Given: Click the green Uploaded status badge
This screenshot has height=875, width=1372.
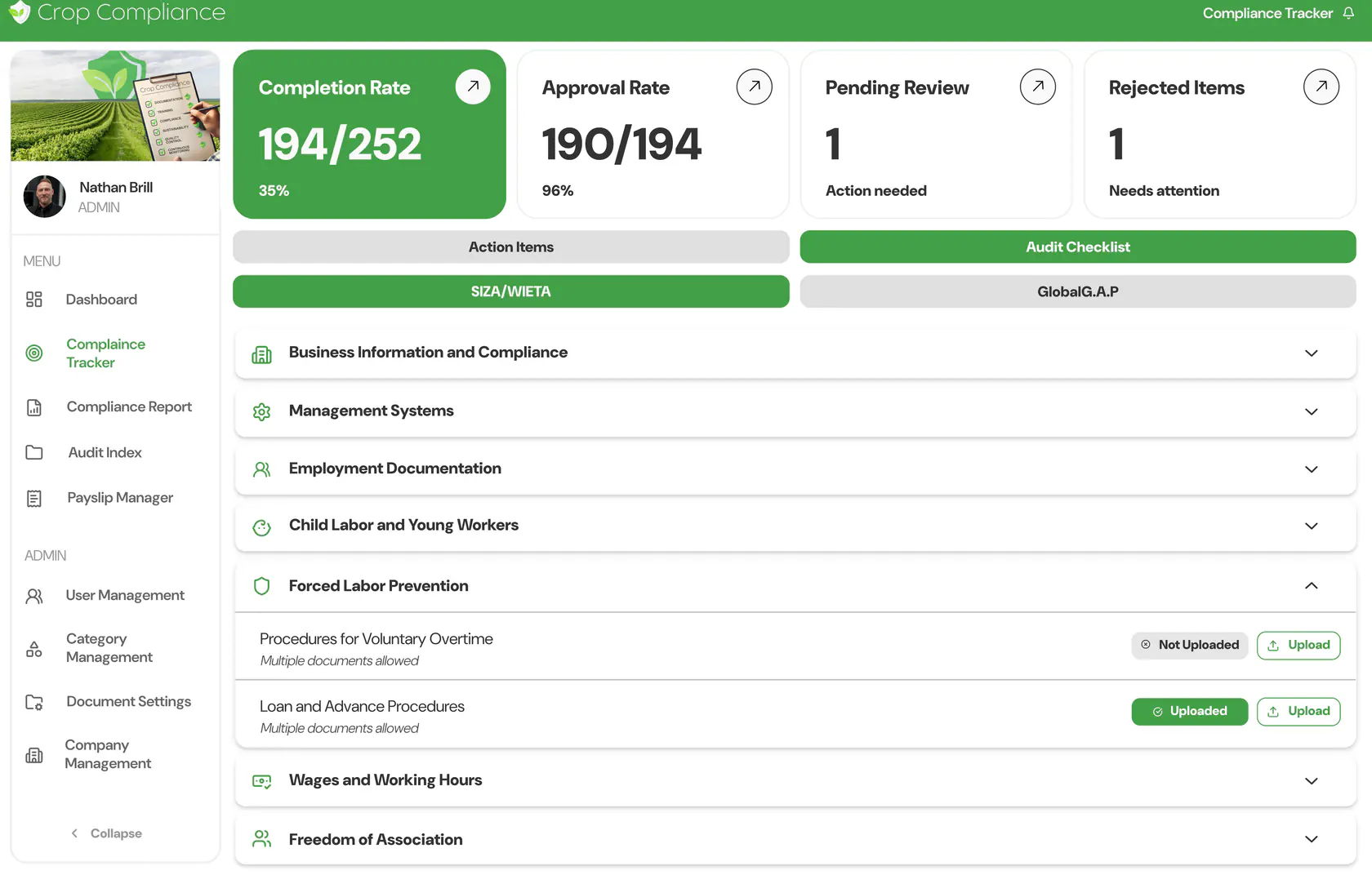Looking at the screenshot, I should click(x=1190, y=711).
